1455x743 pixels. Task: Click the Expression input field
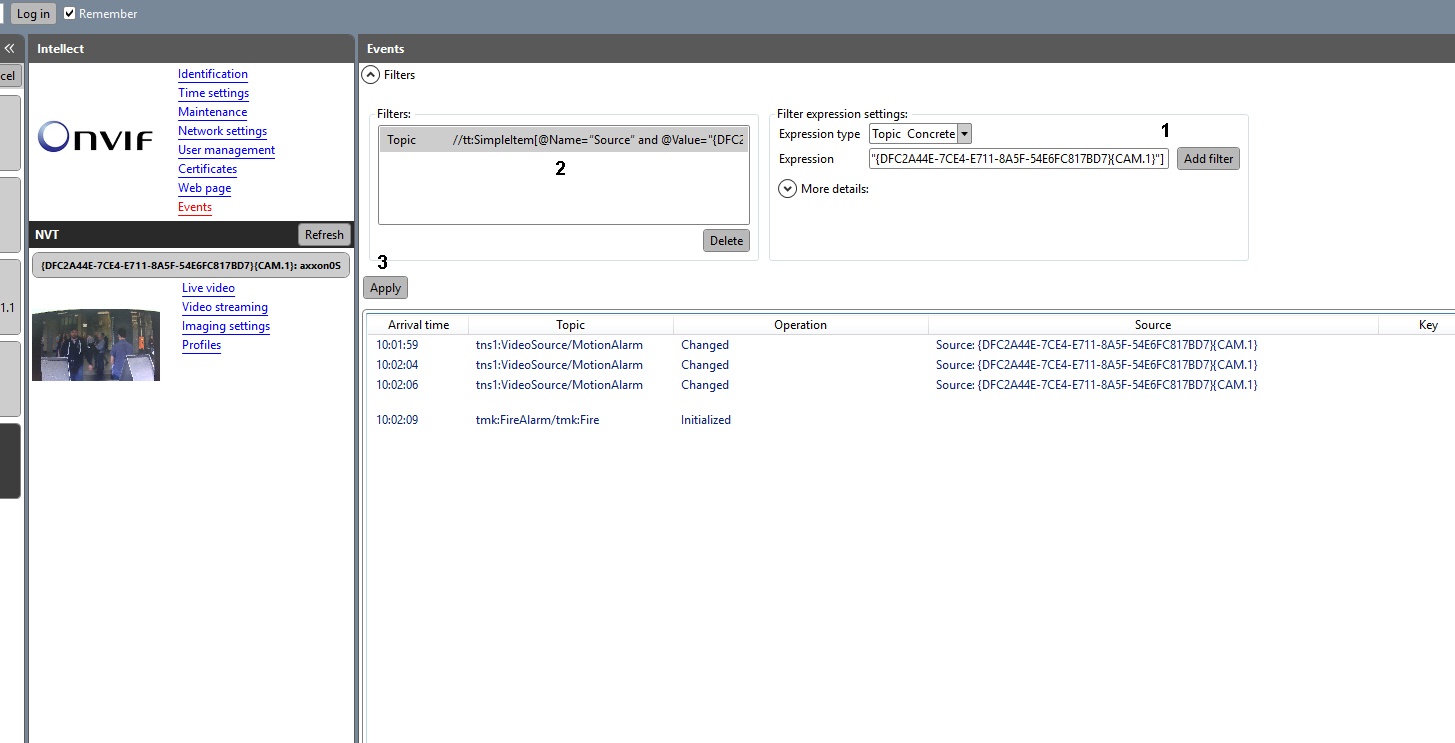tap(1018, 159)
